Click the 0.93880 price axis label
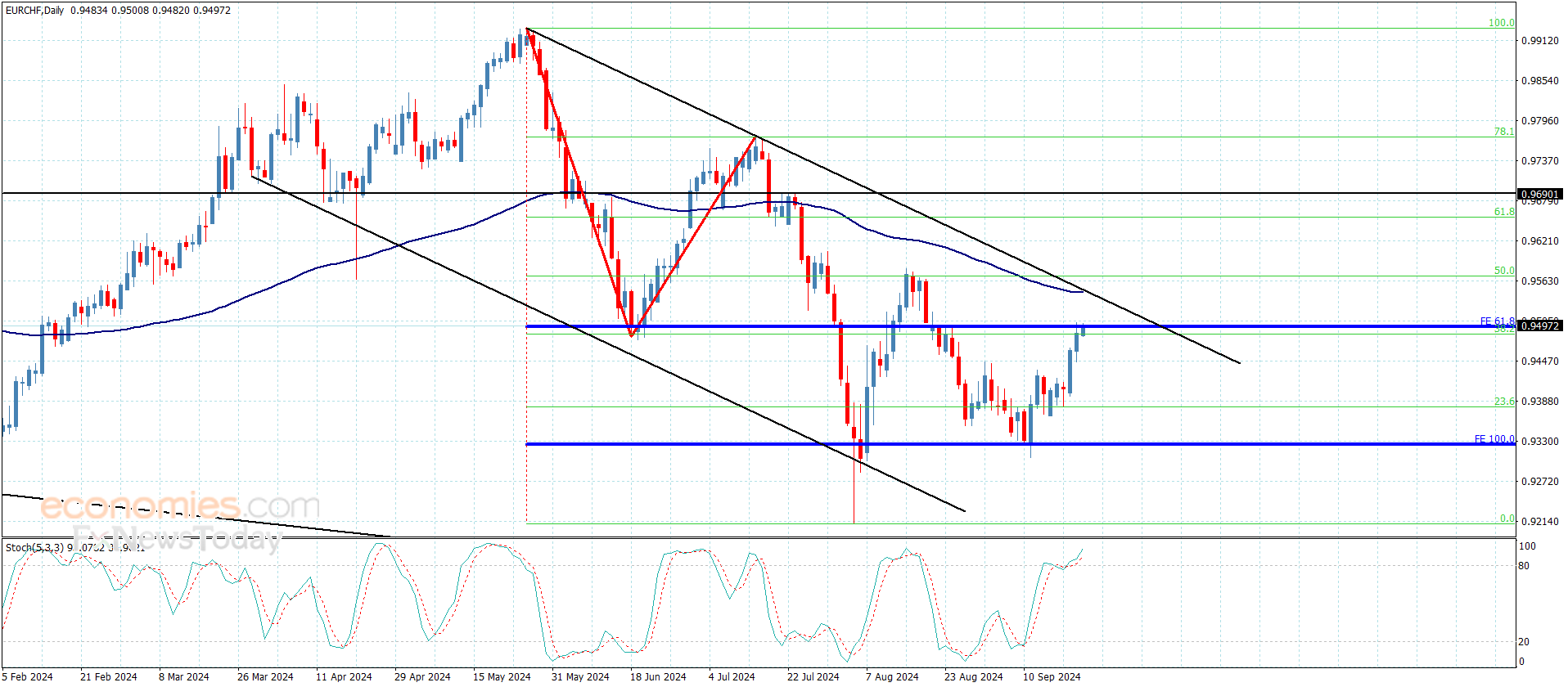 (1540, 402)
